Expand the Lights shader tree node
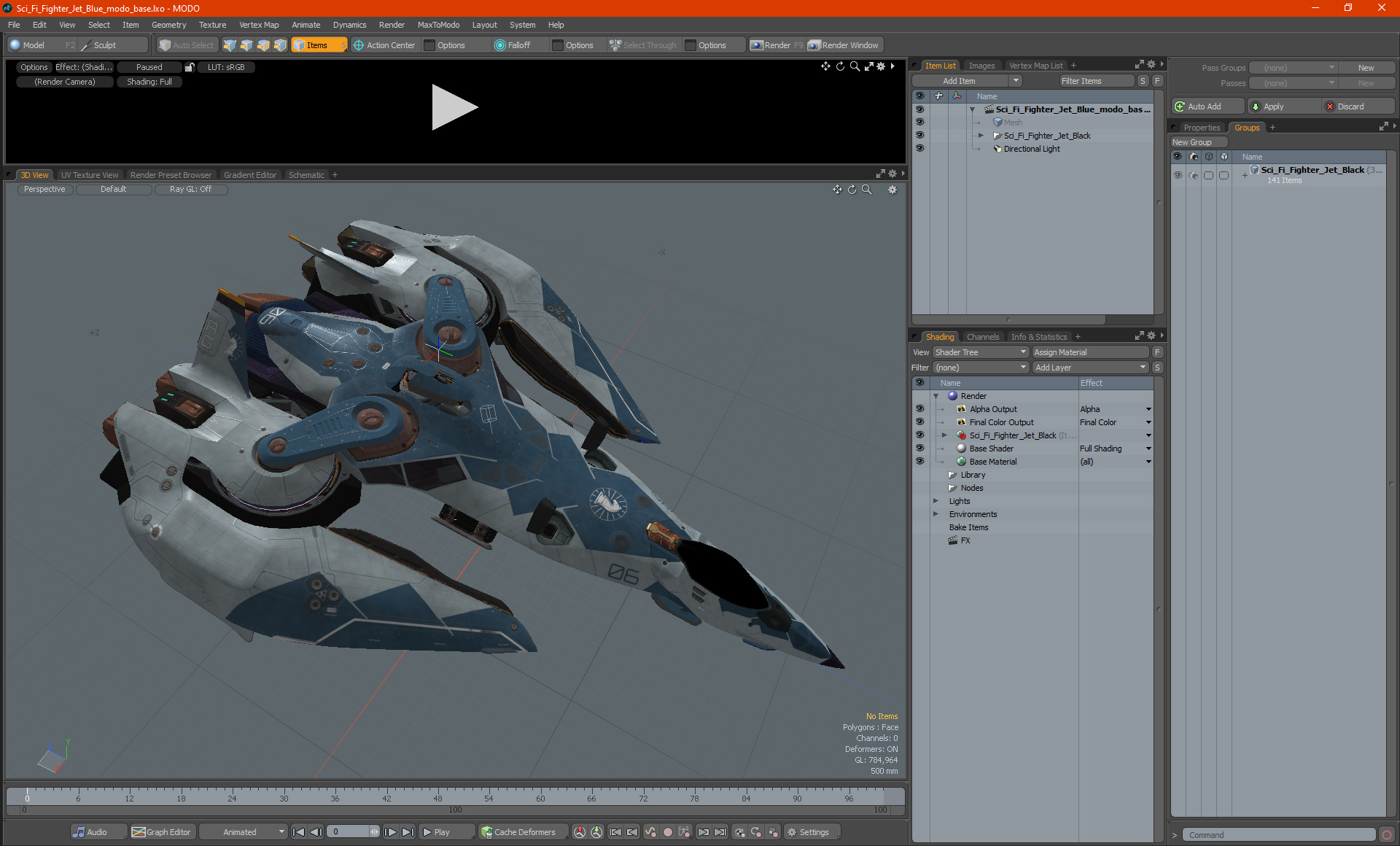1400x846 pixels. click(x=936, y=501)
